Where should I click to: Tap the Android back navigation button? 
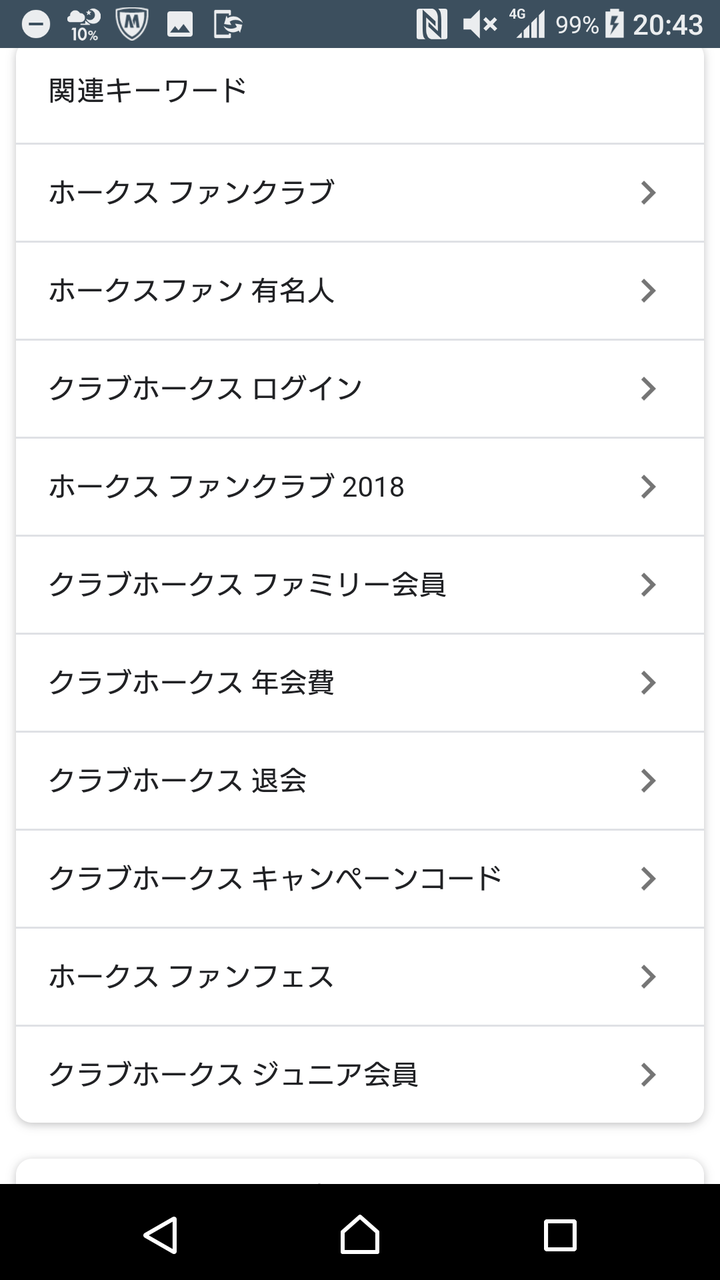[160, 1234]
